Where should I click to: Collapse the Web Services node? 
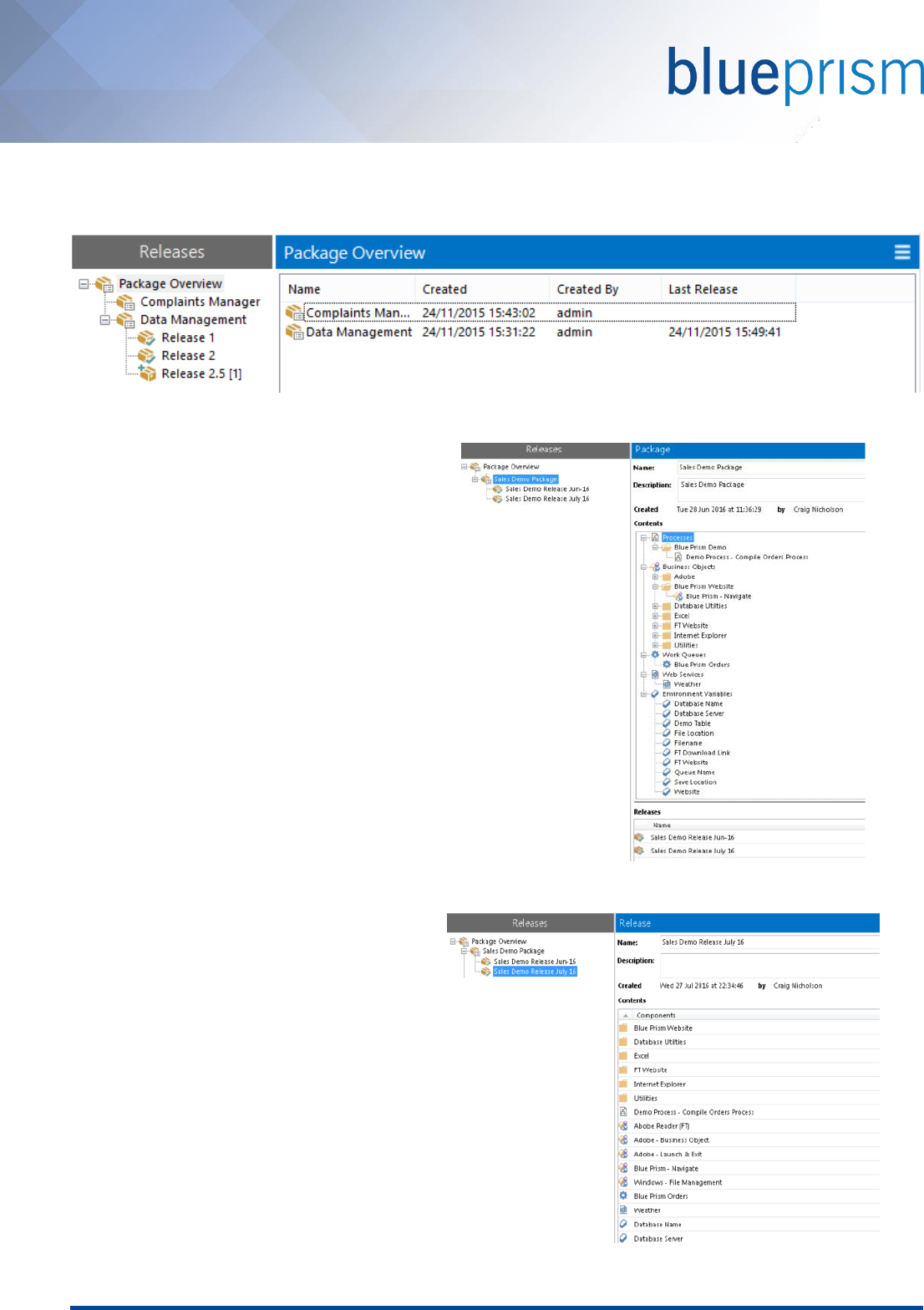coord(644,674)
